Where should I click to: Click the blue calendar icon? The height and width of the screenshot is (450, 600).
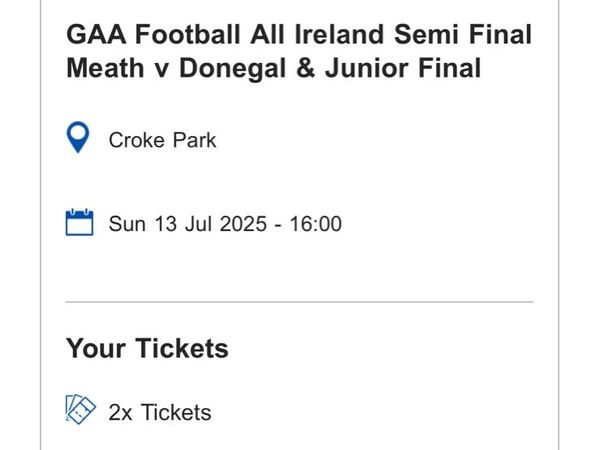(x=79, y=222)
